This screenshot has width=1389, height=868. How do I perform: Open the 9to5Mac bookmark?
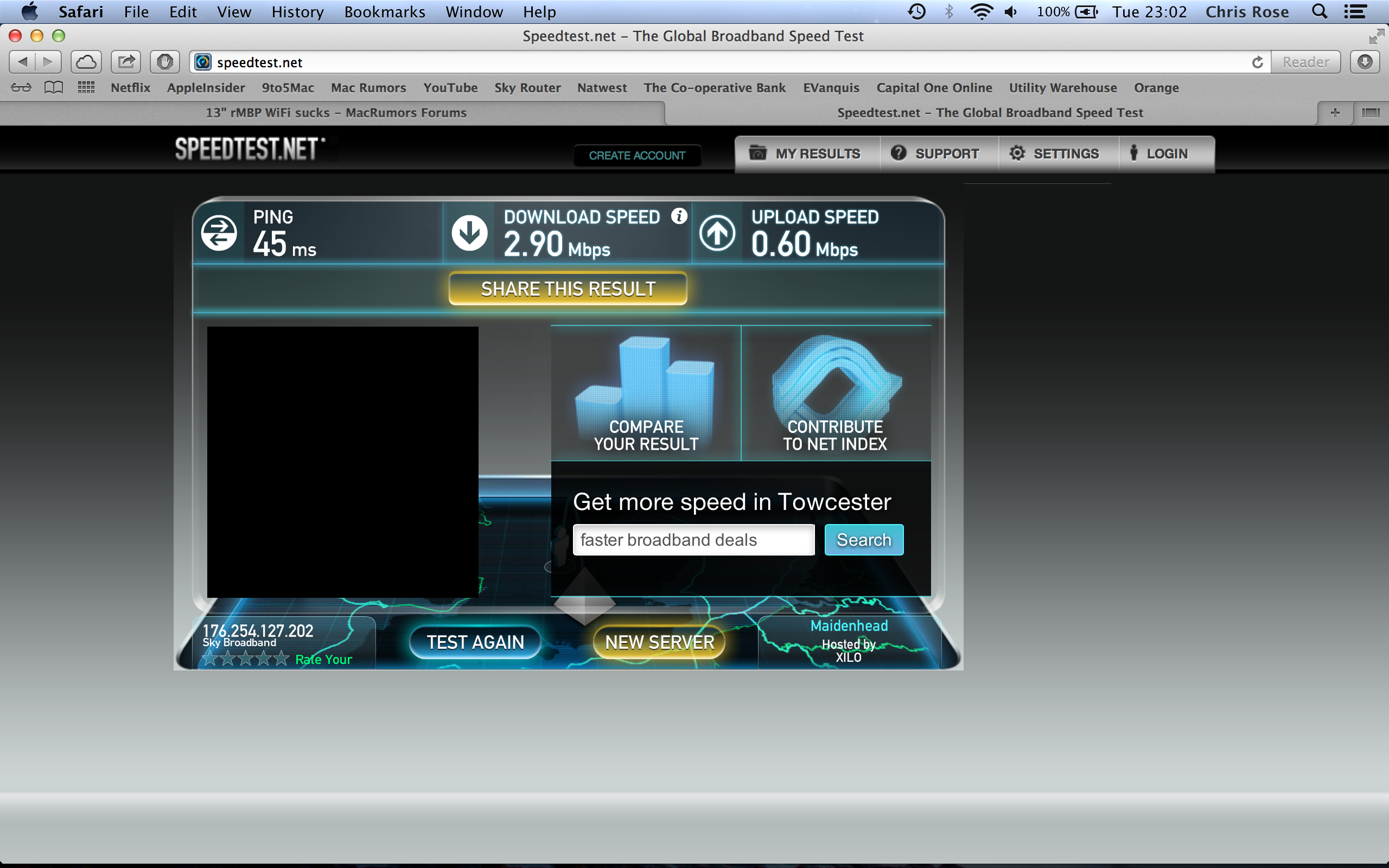[x=288, y=88]
